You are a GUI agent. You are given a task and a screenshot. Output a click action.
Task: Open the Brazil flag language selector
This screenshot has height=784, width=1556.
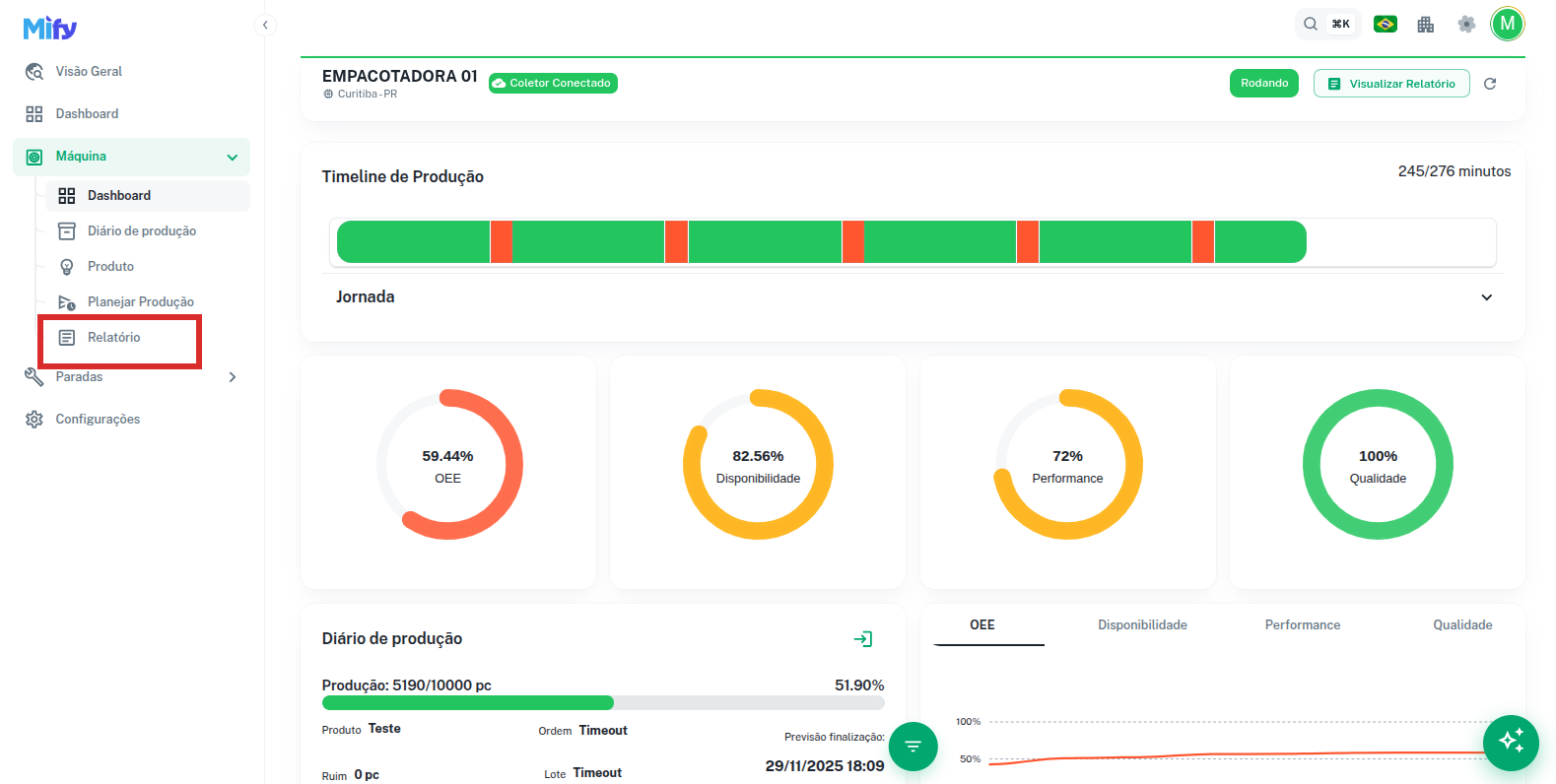pos(1385,24)
